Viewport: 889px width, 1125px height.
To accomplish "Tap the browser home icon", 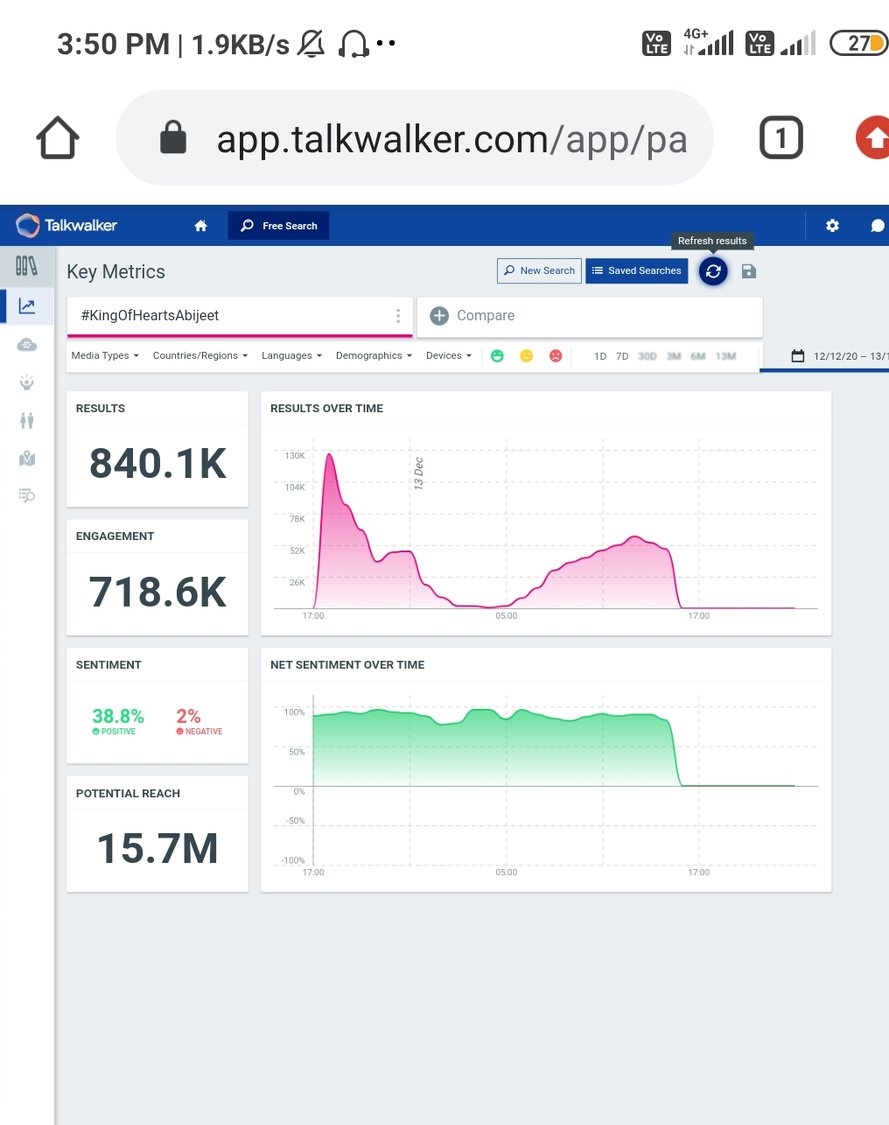I will [x=57, y=138].
